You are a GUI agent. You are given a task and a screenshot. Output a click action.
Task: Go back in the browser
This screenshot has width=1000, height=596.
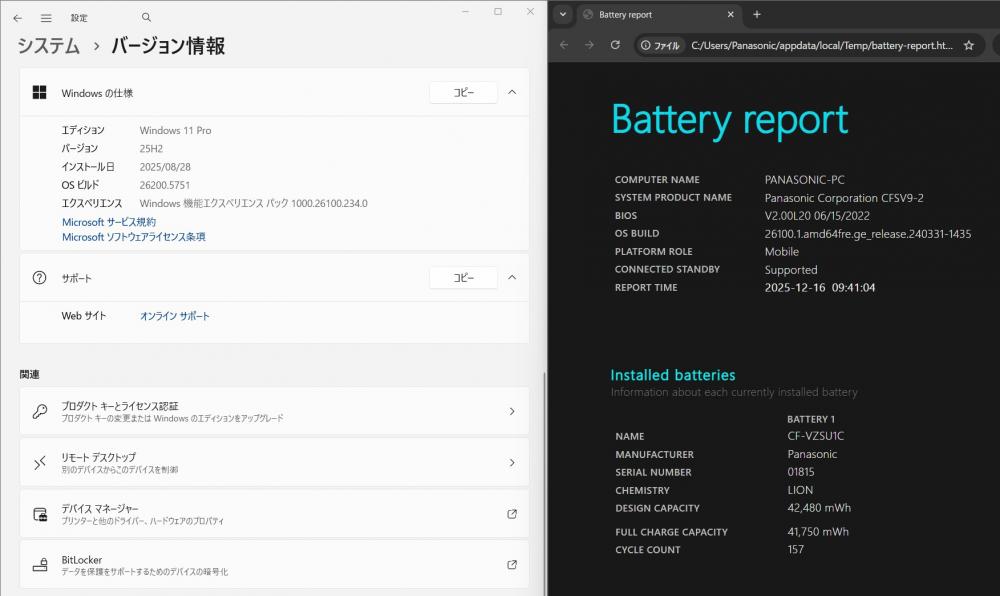[x=564, y=45]
